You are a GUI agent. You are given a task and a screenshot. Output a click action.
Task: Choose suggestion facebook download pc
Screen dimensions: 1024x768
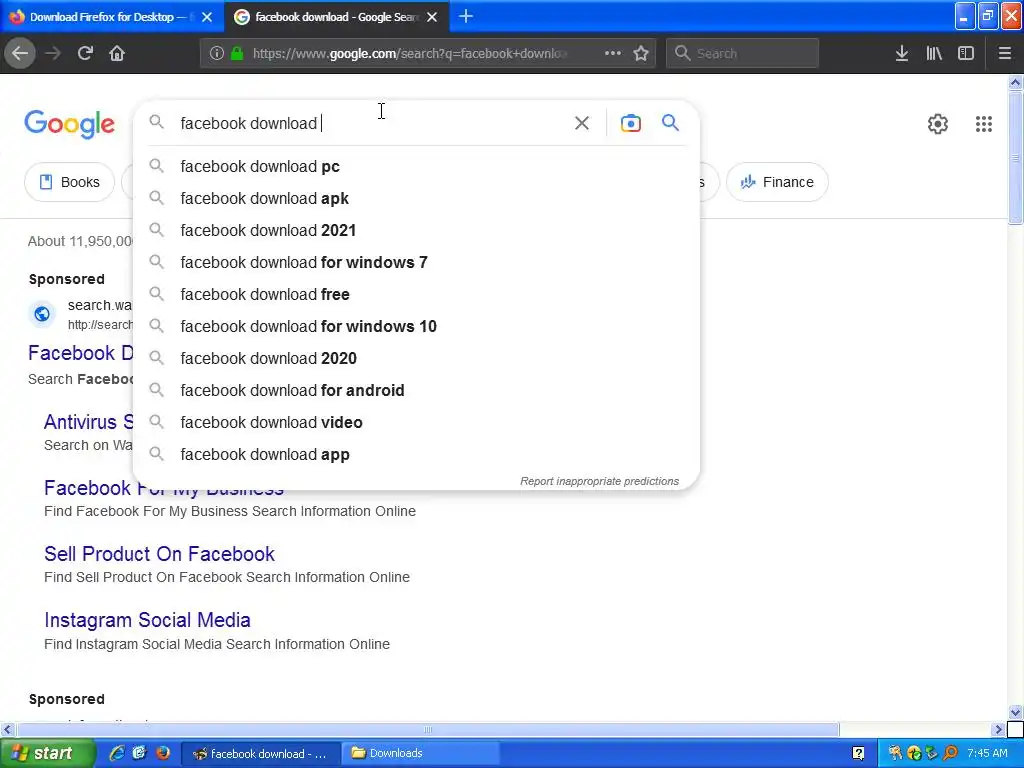[x=416, y=167]
